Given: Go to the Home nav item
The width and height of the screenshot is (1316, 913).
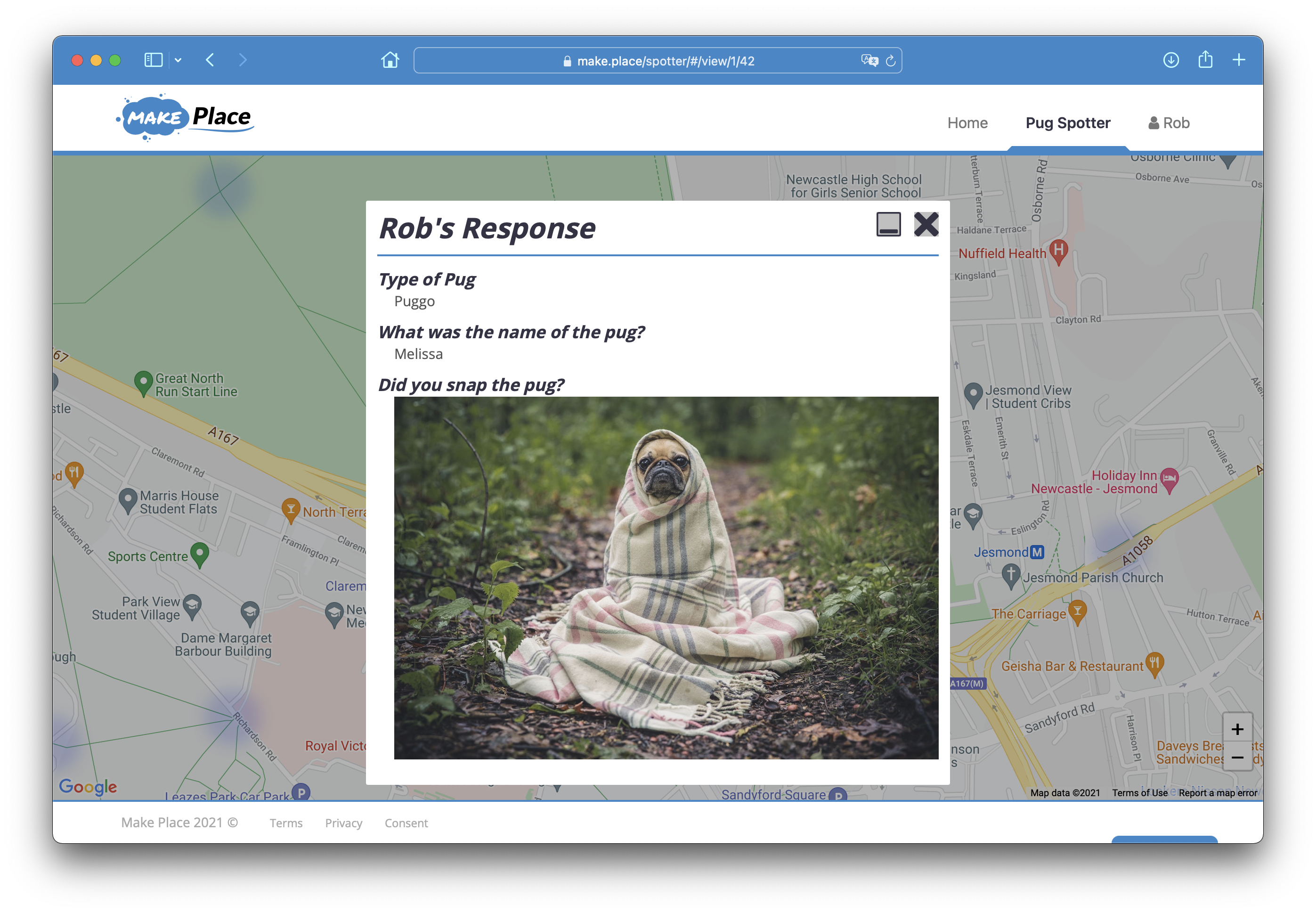Looking at the screenshot, I should [x=967, y=123].
